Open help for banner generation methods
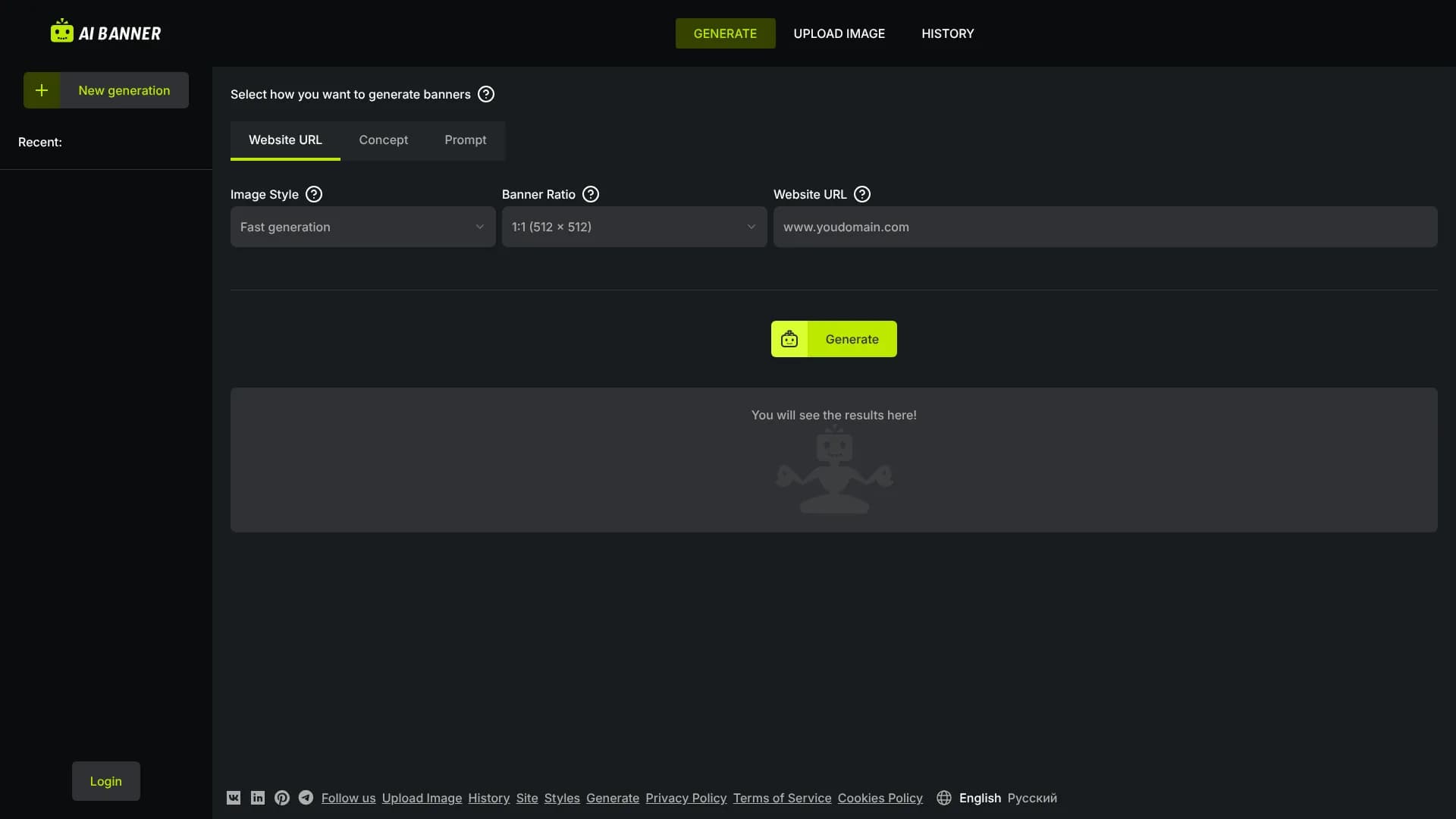 click(x=486, y=94)
